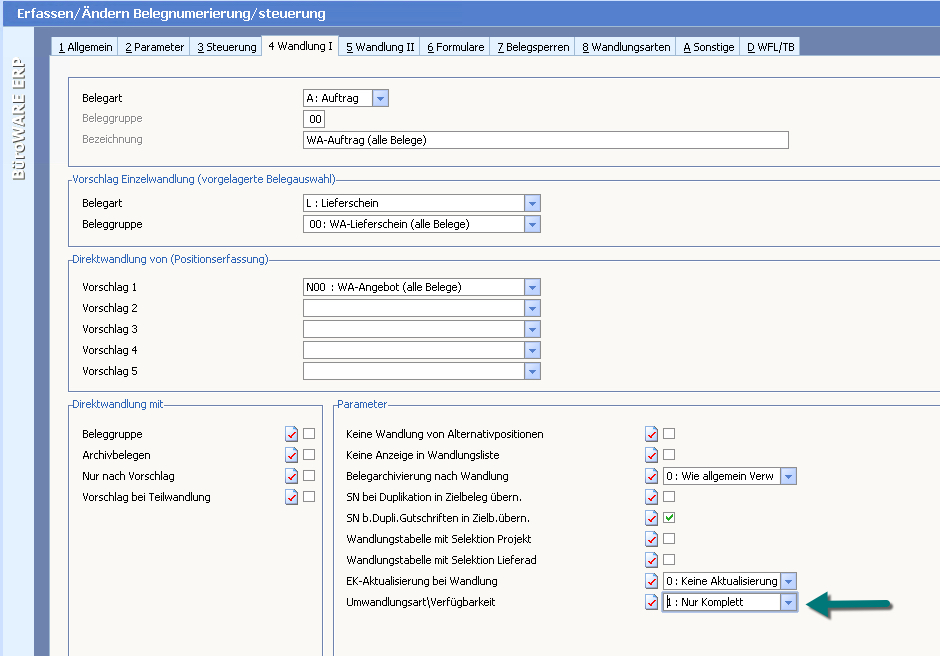940x656 pixels.
Task: Tick the Archivbelegen checkbox
Action: pos(309,455)
